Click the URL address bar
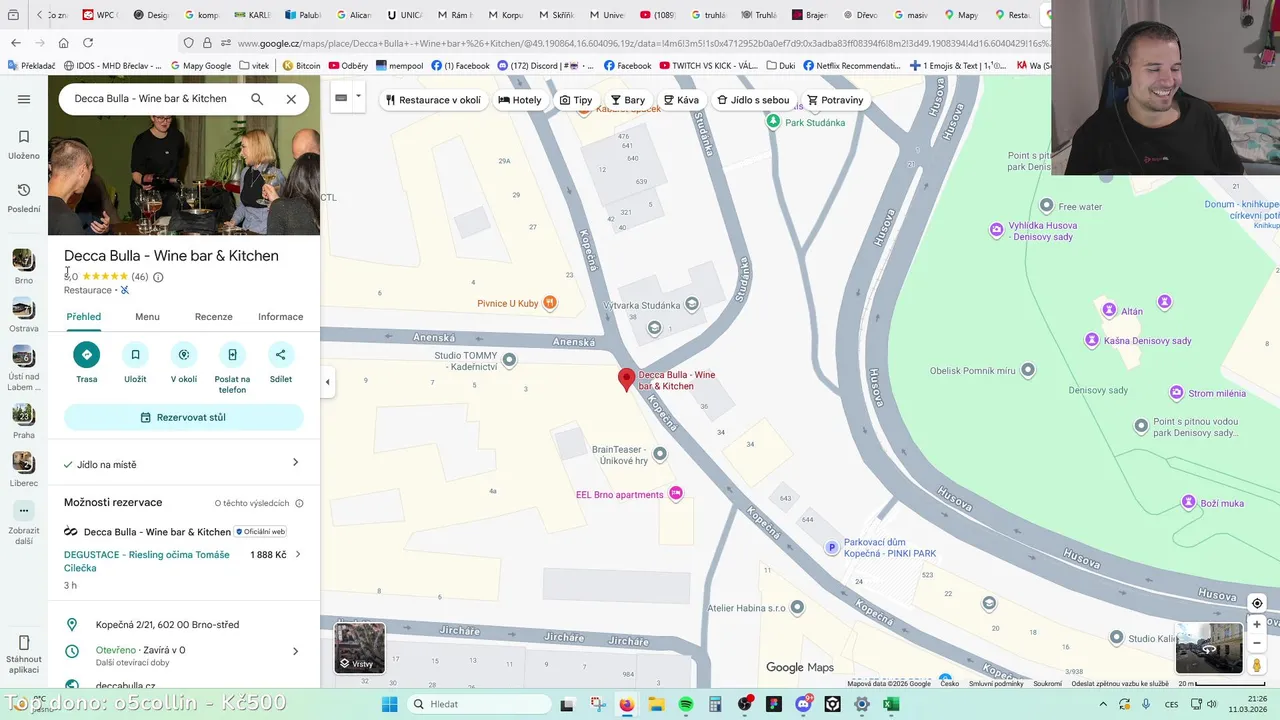The height and width of the screenshot is (720, 1280). click(640, 43)
